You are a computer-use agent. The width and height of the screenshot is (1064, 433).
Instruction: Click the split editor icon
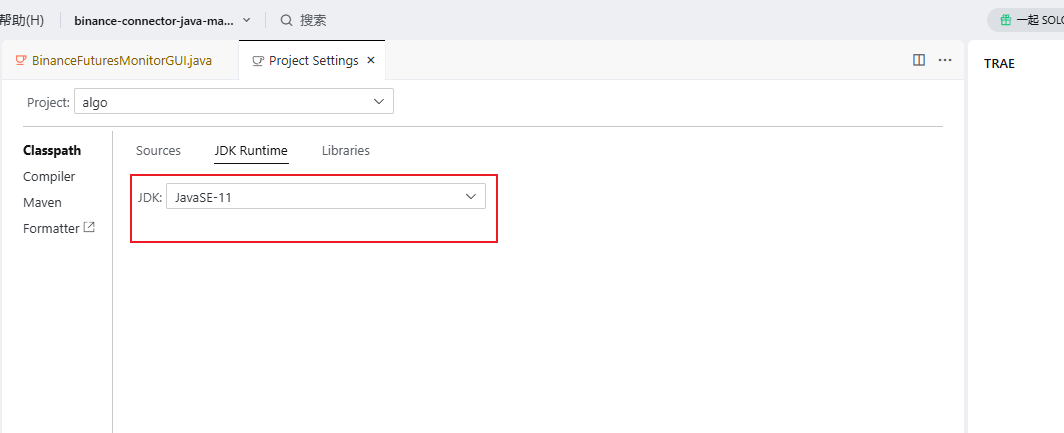(x=919, y=60)
